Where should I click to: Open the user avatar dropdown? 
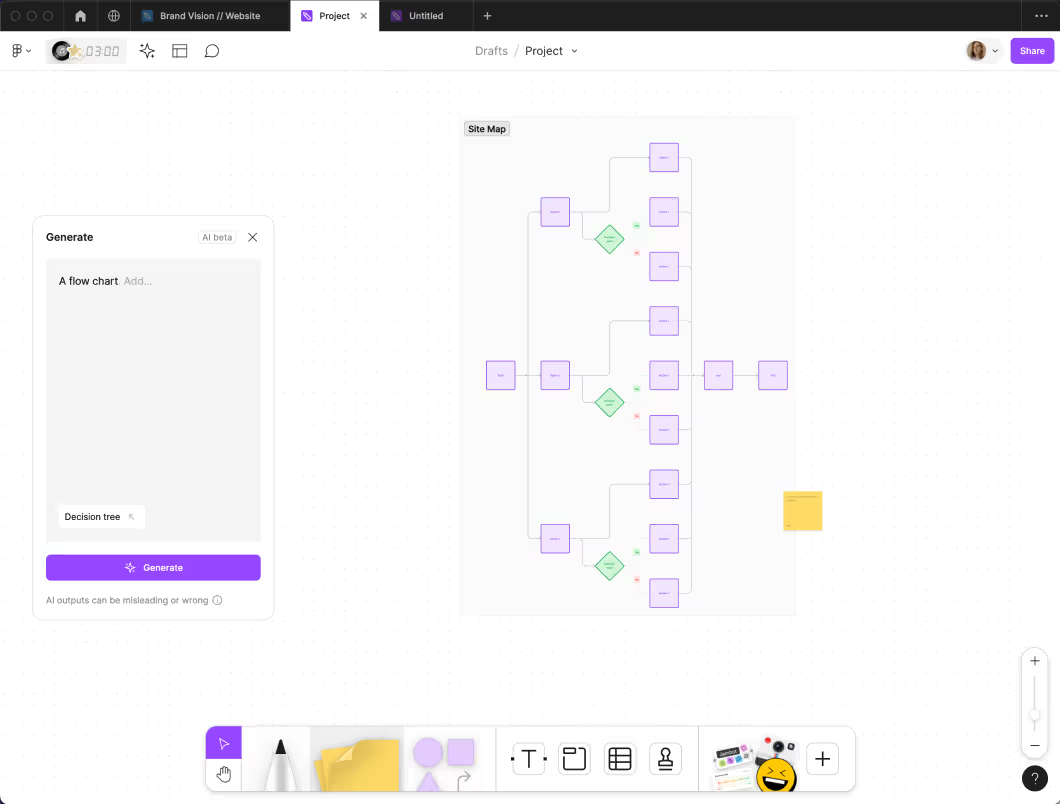pos(983,51)
